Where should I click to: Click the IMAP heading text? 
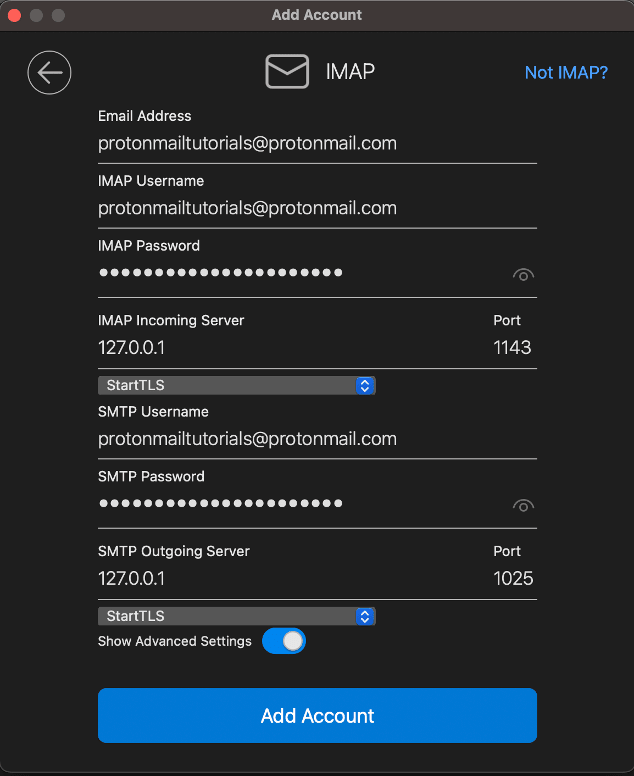[x=350, y=72]
